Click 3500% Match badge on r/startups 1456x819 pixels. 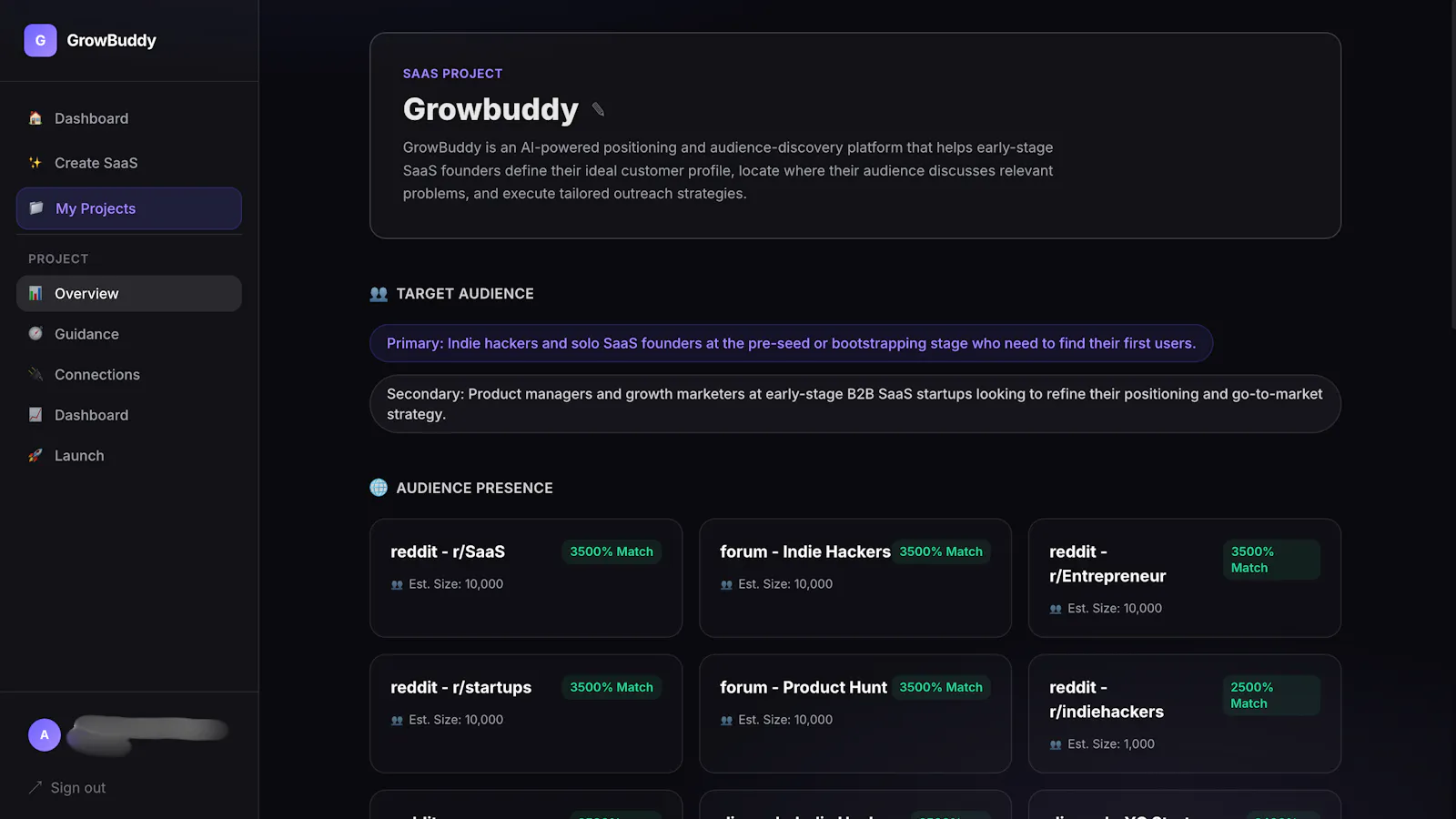(612, 687)
